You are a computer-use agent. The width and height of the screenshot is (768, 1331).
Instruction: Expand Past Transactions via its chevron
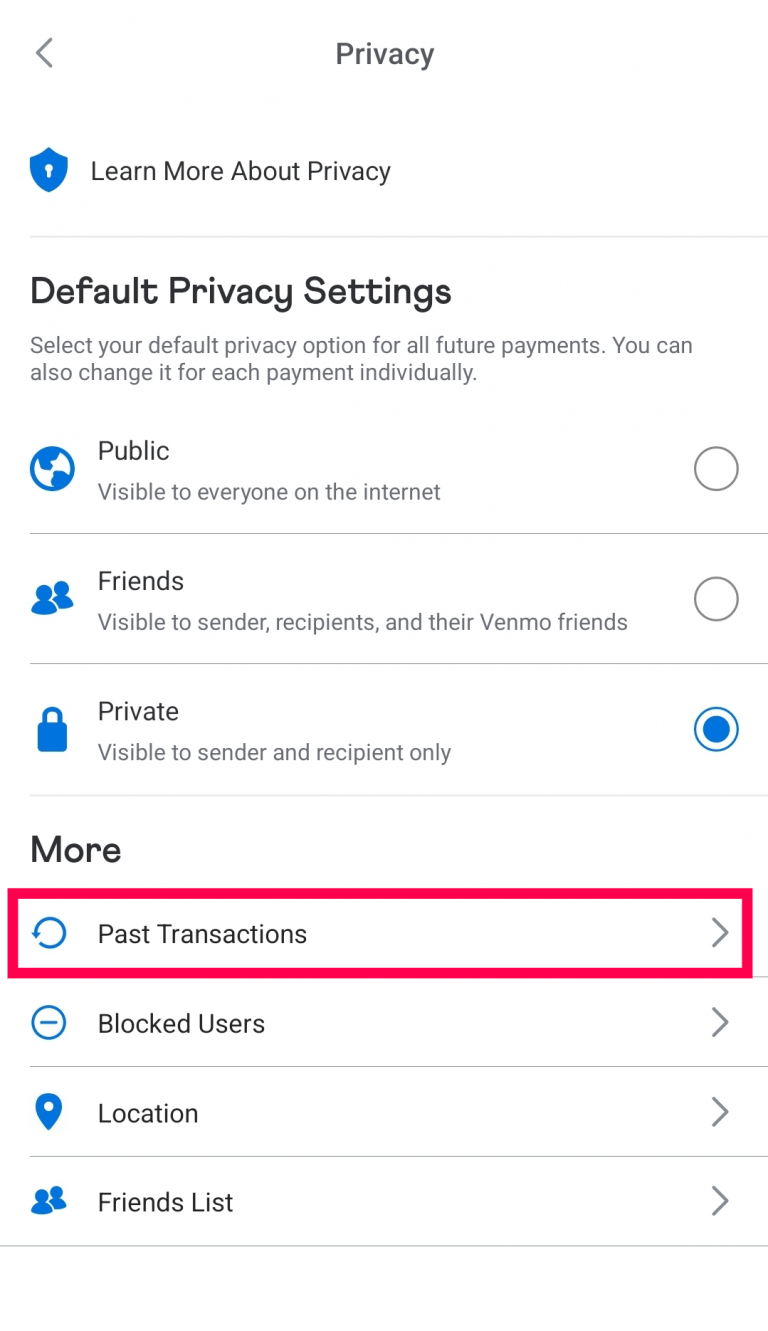(x=720, y=933)
